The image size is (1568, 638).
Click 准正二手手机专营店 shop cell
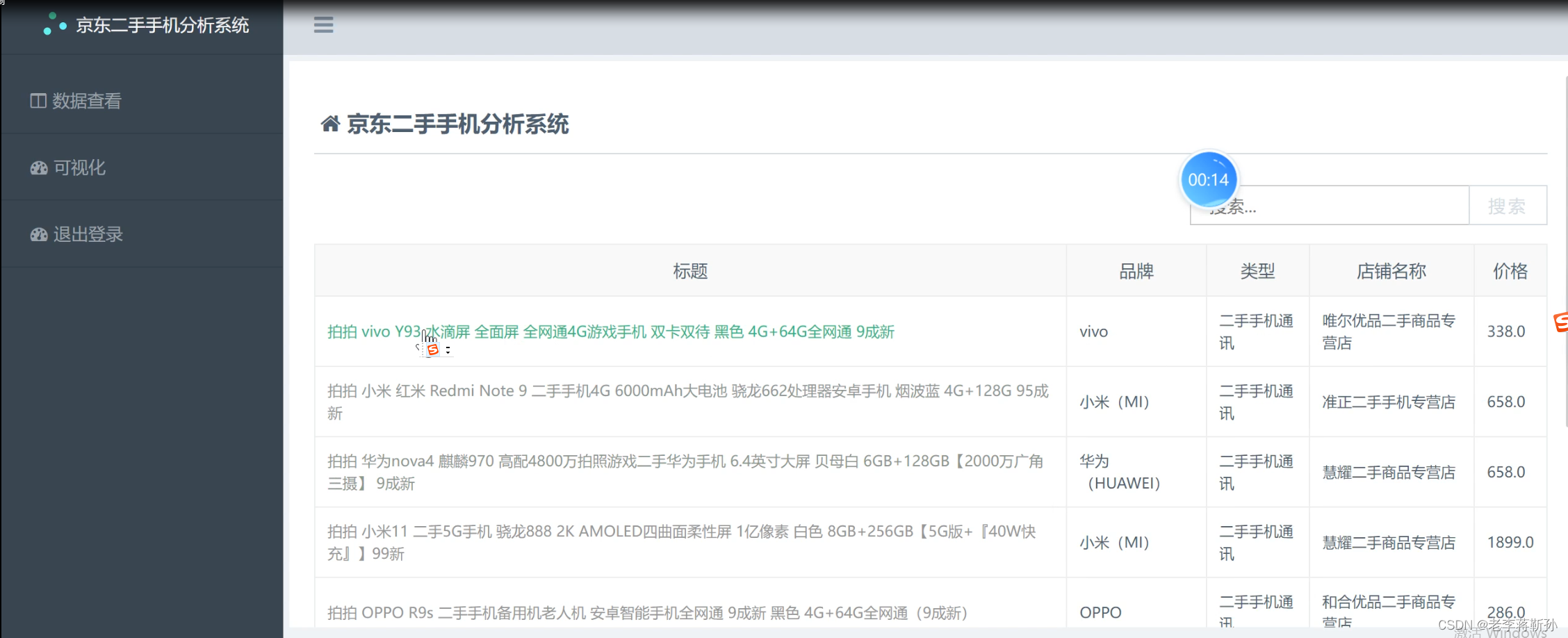pyautogui.click(x=1391, y=402)
